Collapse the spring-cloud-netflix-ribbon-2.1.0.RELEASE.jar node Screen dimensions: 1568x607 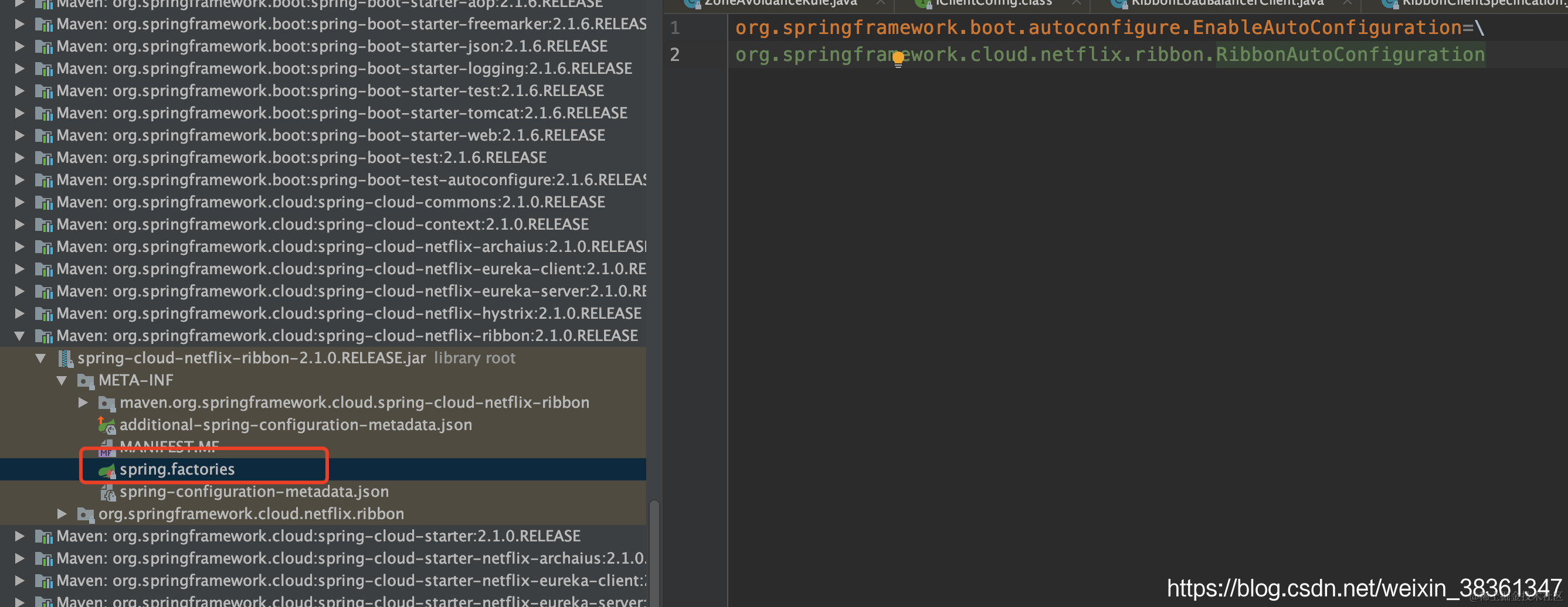(x=41, y=358)
